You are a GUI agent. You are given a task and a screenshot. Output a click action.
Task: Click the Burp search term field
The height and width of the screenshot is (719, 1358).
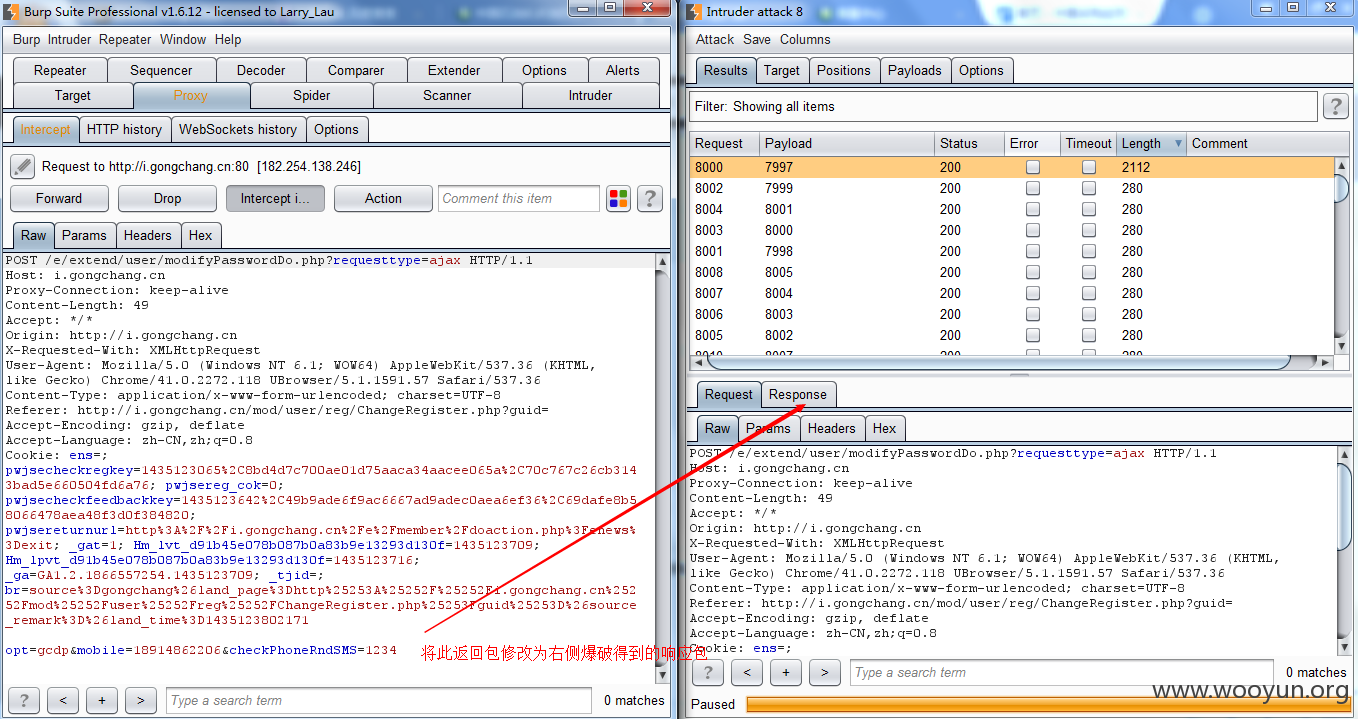[379, 700]
